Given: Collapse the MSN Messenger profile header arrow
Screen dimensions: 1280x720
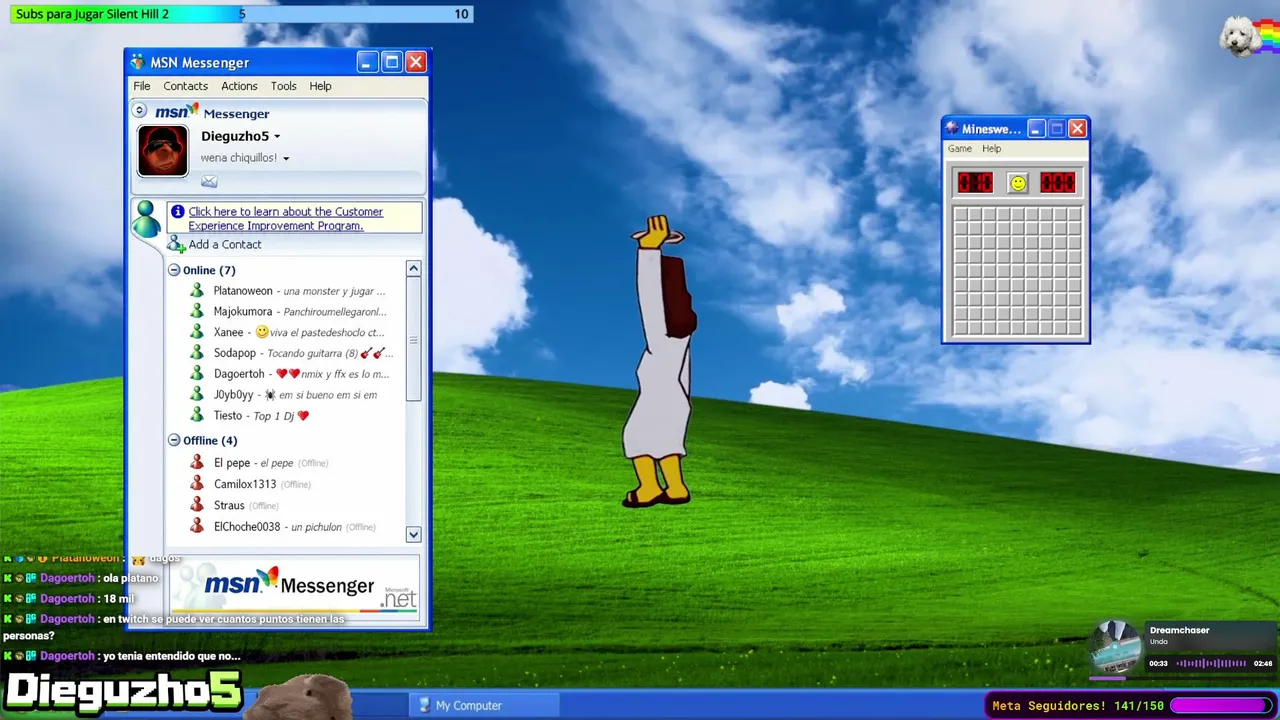Looking at the screenshot, I should pyautogui.click(x=140, y=111).
